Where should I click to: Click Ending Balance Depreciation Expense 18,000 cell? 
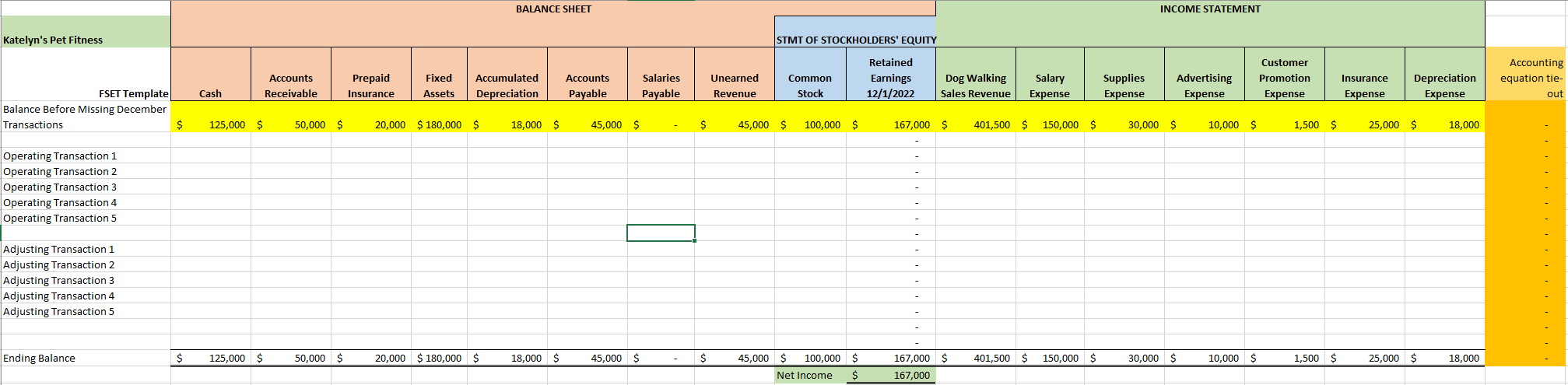(x=1445, y=358)
